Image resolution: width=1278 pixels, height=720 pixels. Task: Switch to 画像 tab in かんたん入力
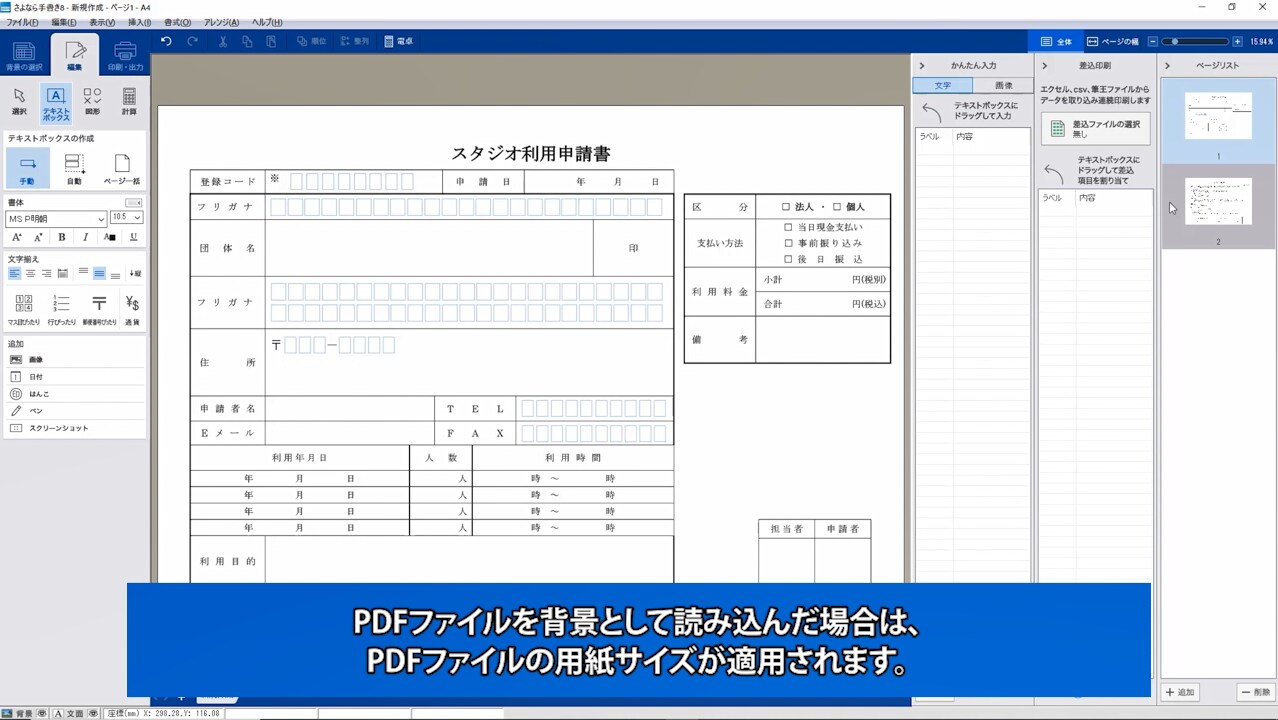point(1003,86)
